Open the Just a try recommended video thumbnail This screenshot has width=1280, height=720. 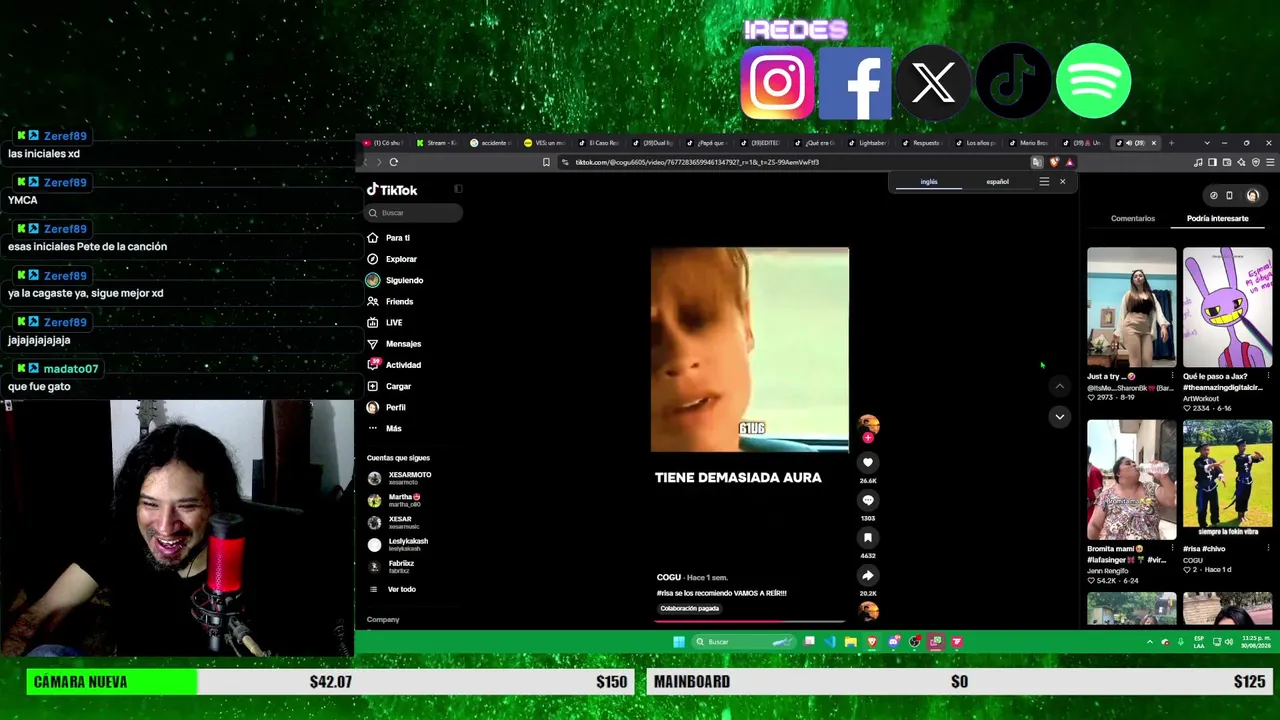(1132, 308)
